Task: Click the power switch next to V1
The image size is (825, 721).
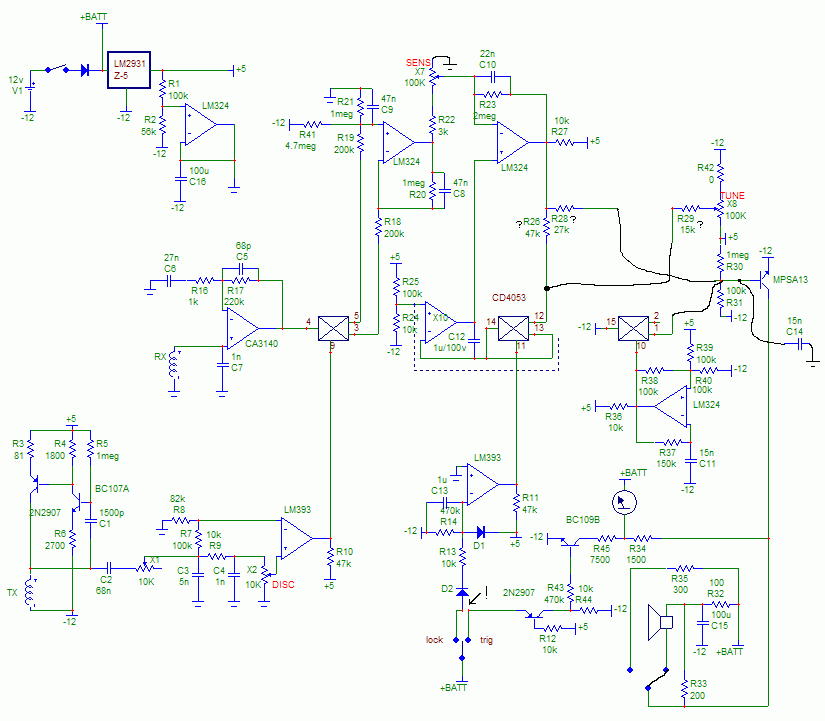Action: point(57,69)
